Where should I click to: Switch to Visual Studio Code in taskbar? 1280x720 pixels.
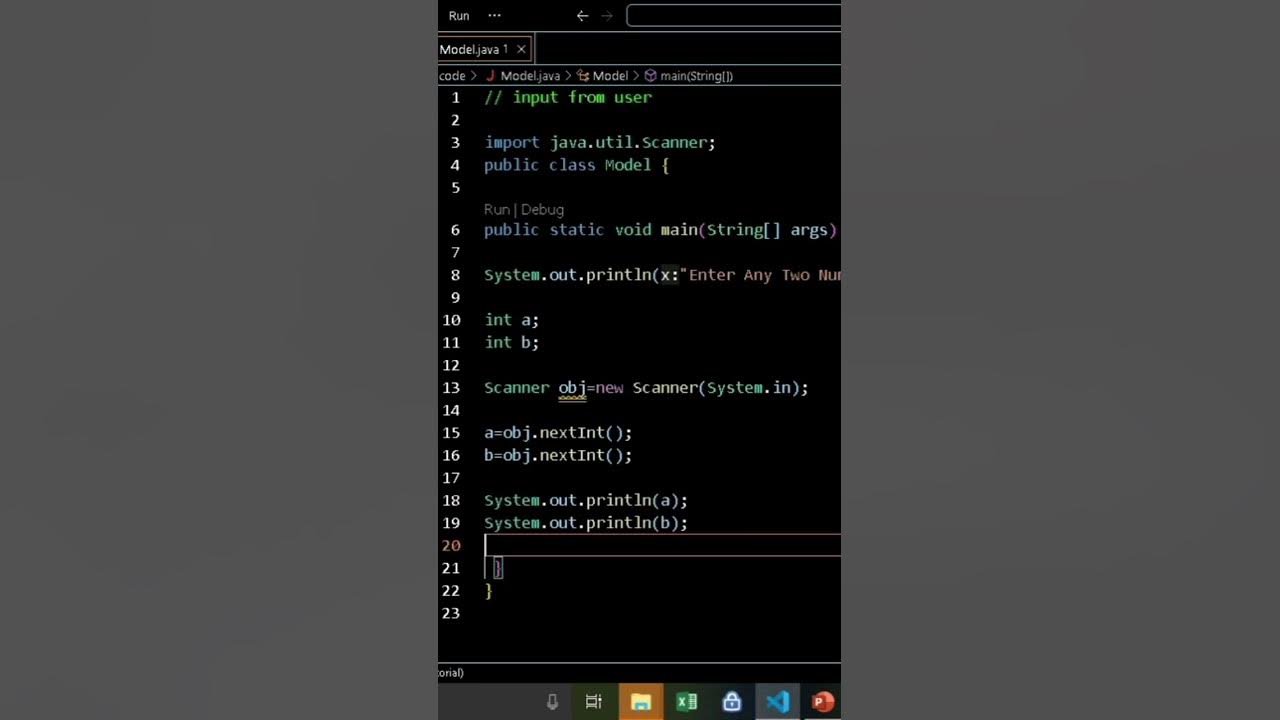pos(777,702)
